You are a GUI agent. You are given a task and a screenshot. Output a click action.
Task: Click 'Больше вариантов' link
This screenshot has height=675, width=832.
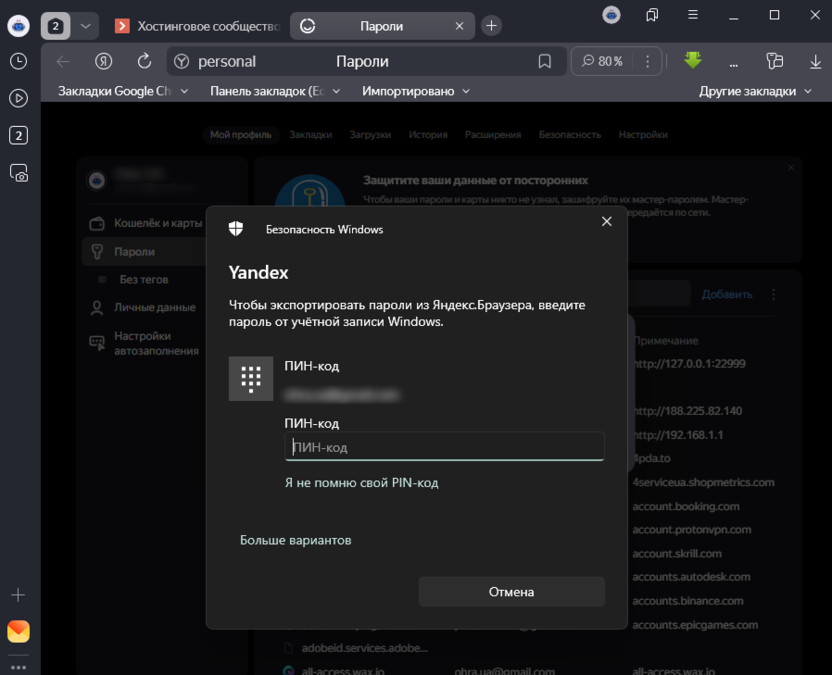coord(295,540)
